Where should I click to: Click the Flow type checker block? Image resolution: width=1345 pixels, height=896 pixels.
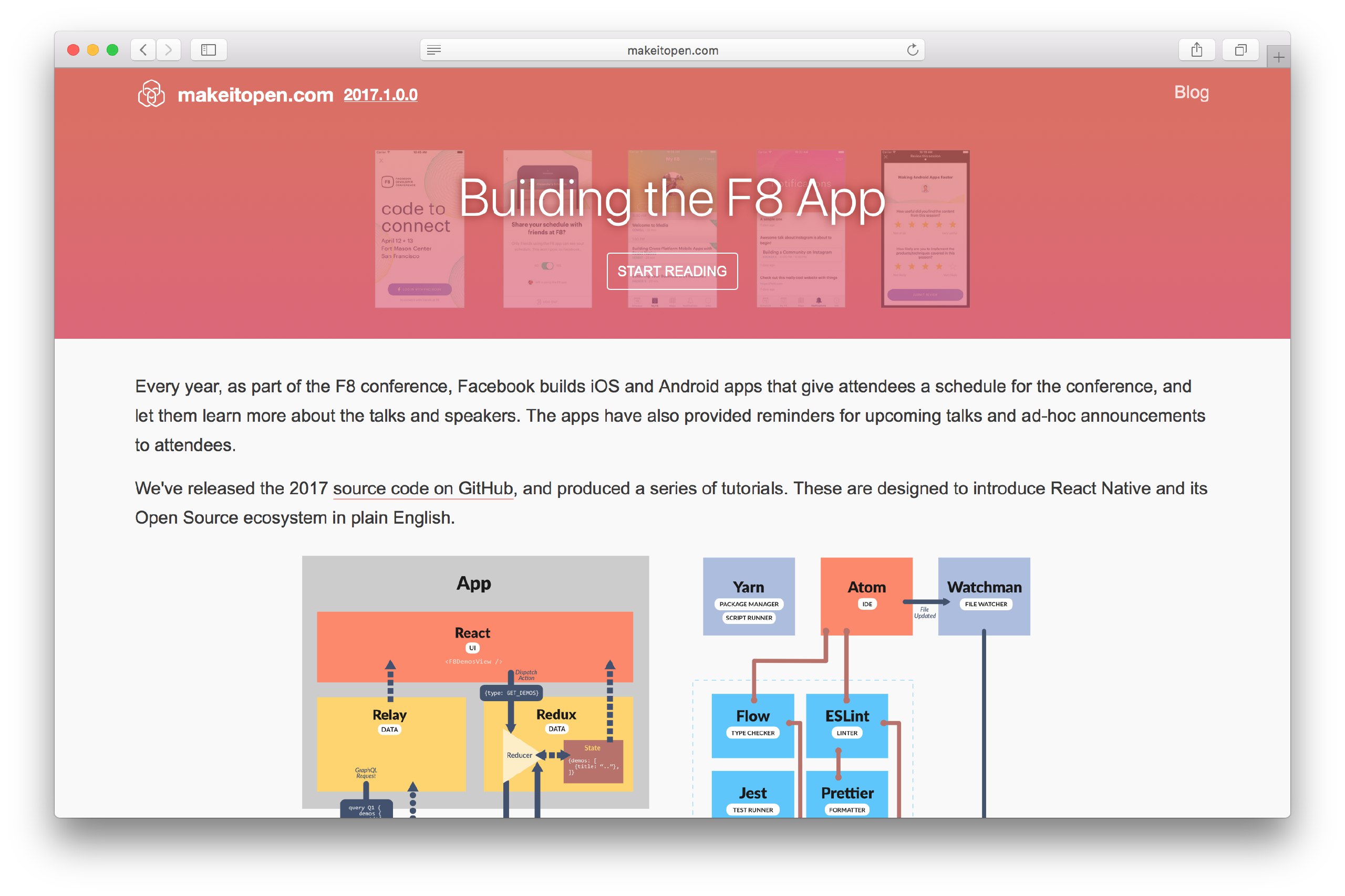(752, 725)
